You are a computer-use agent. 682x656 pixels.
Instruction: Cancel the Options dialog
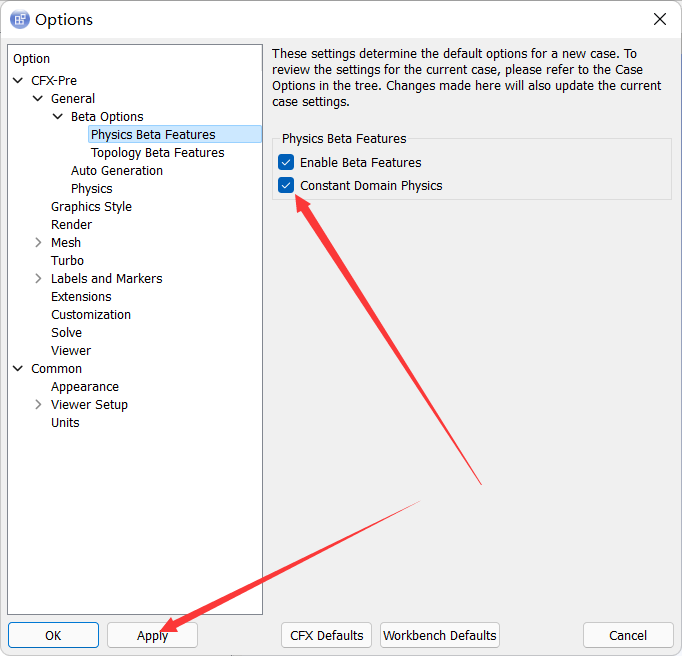(x=628, y=635)
